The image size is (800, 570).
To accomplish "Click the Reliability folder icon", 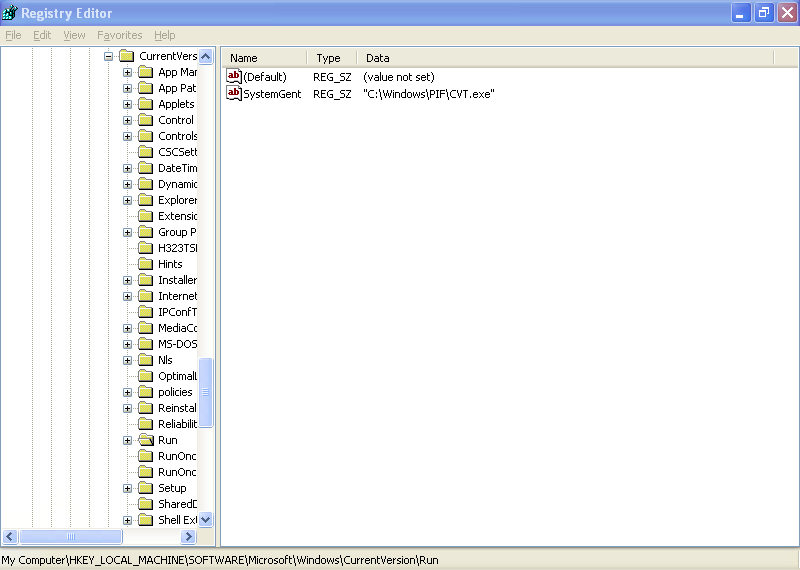I will point(146,424).
